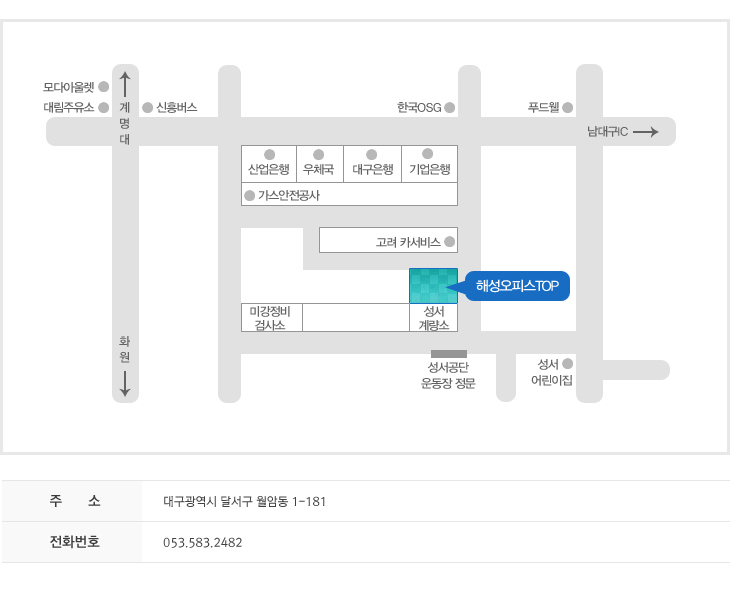Click the 가스안전공사 marker dot
The width and height of the screenshot is (730, 600).
(x=250, y=195)
